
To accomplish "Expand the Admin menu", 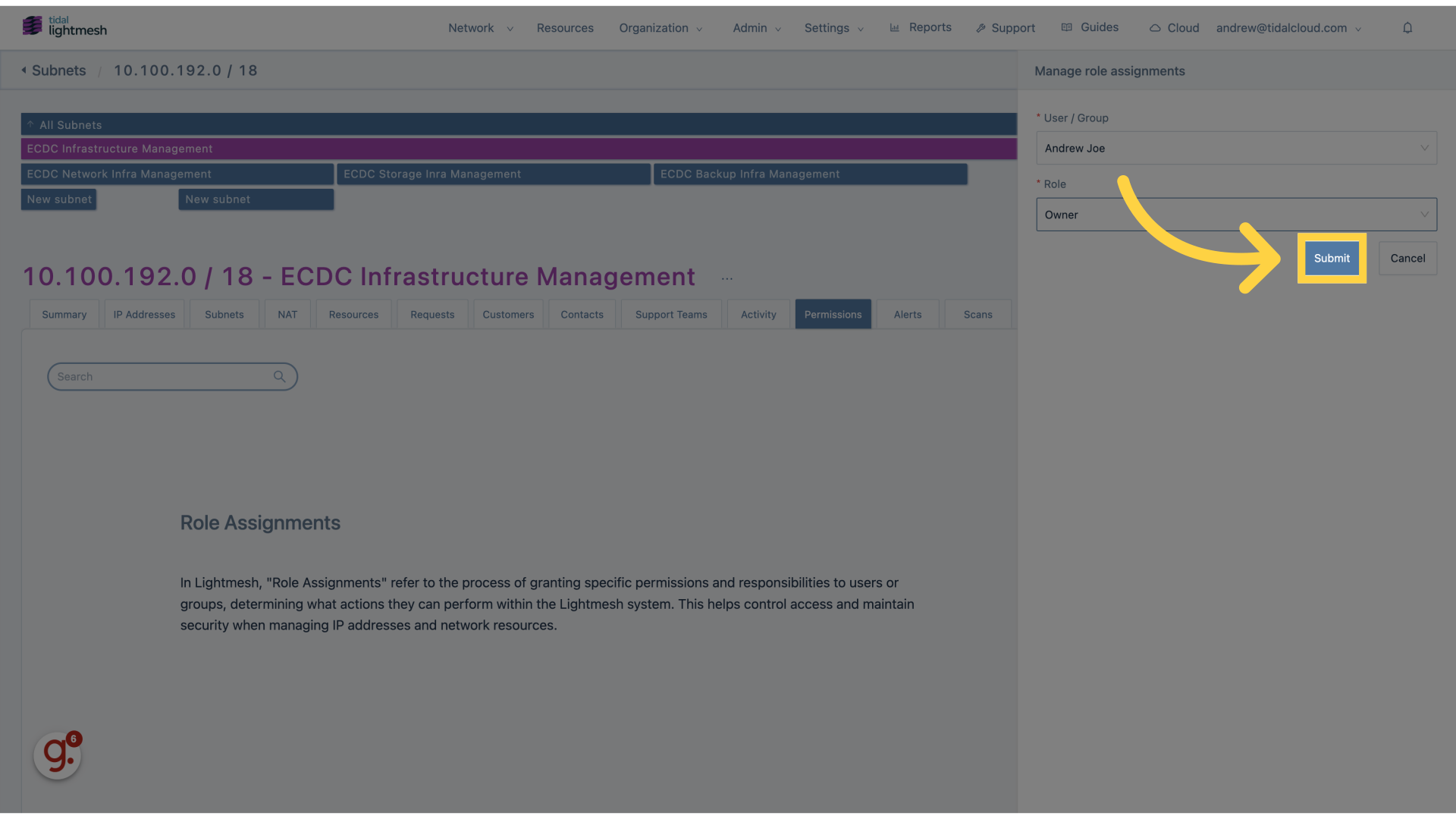I will [757, 28].
